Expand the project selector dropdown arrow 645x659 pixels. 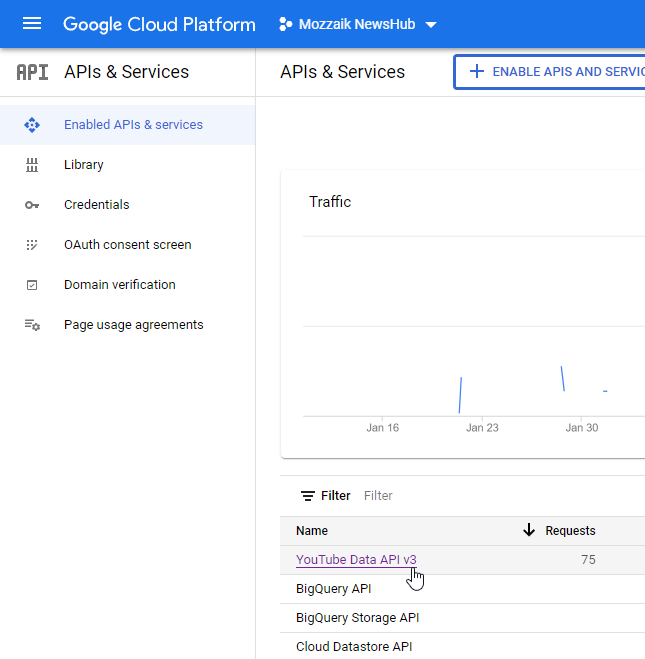(x=431, y=25)
